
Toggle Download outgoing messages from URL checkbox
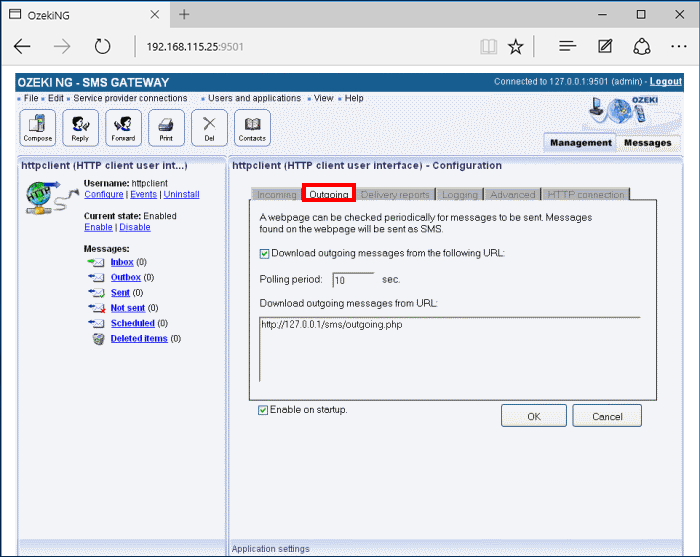tap(265, 253)
